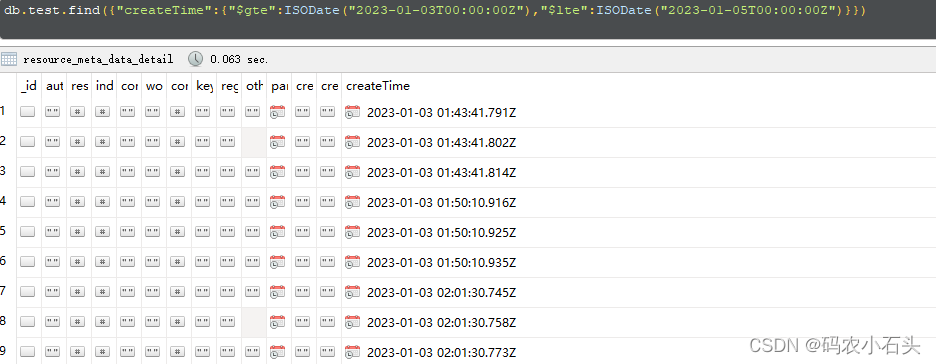Select the _id cell icon in the 02:01:30.773Z row
This screenshot has height=364, width=936.
[x=27, y=352]
